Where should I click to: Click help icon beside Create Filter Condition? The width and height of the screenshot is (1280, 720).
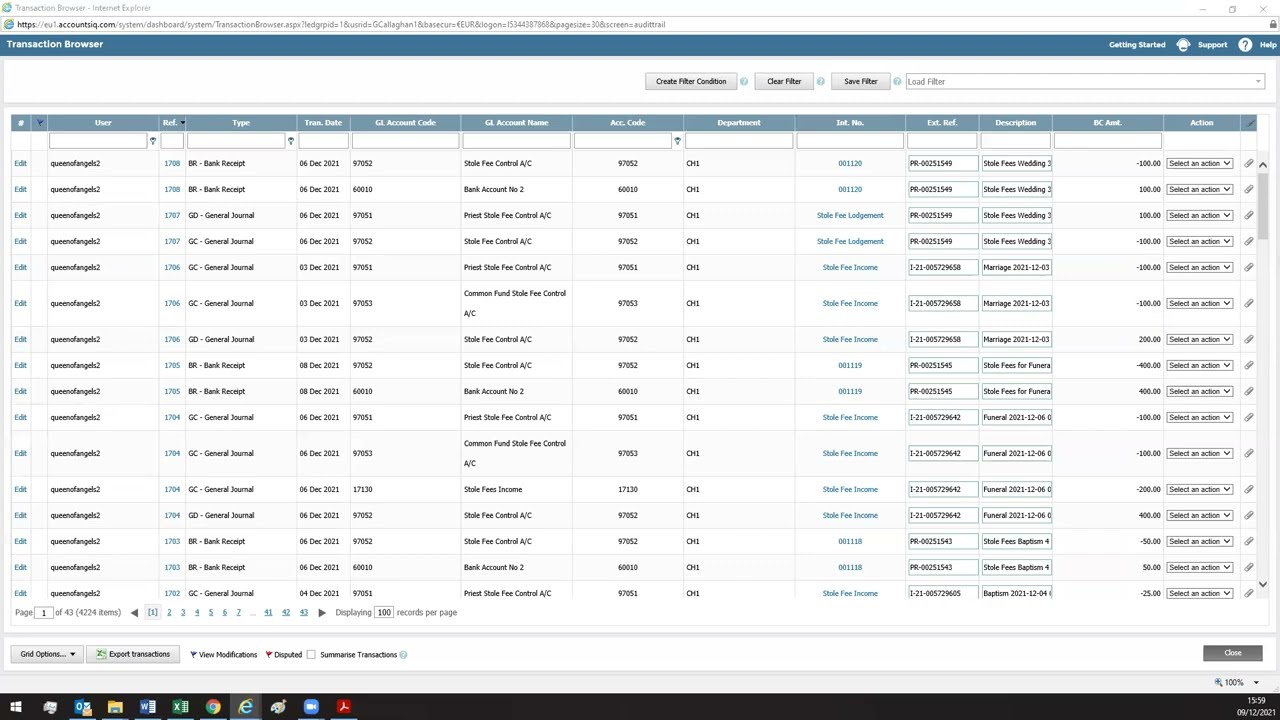point(743,81)
